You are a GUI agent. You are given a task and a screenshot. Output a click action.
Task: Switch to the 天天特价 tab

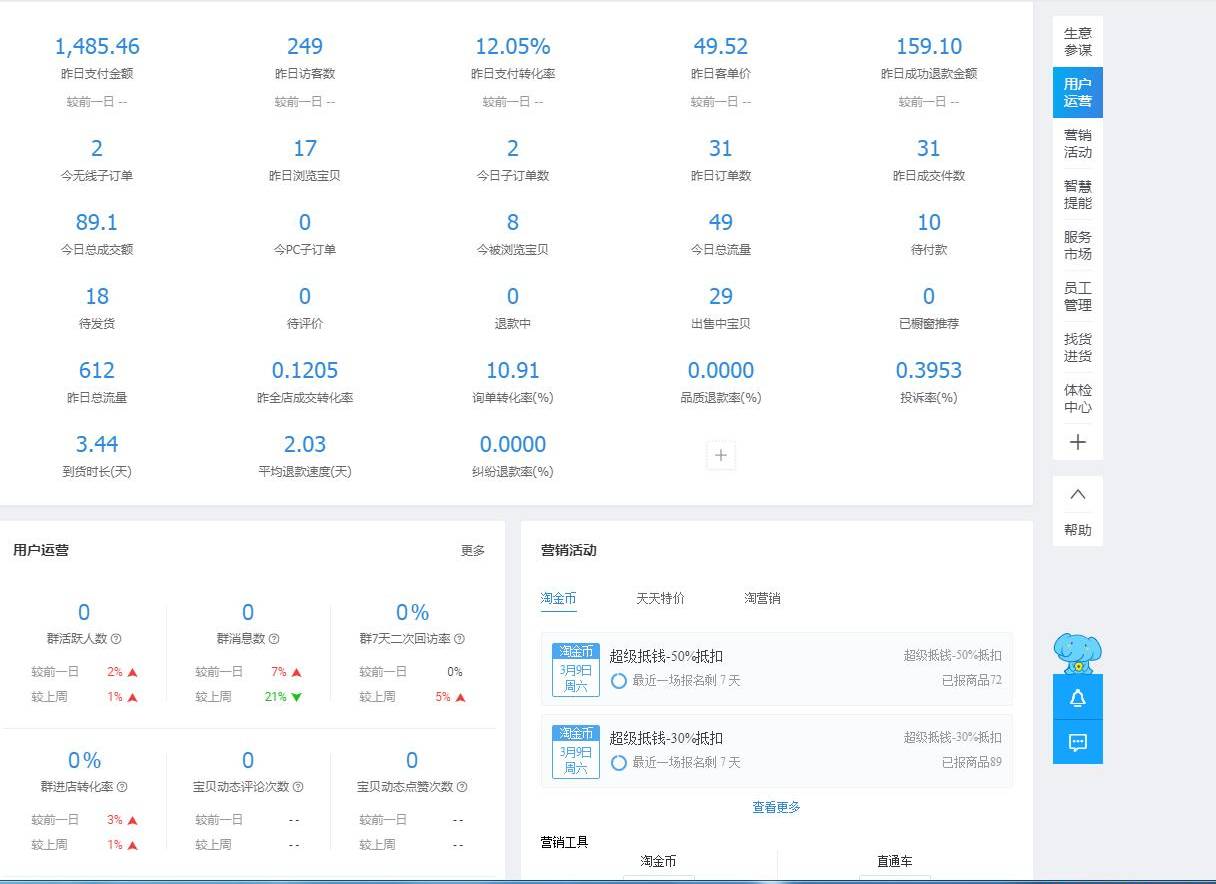coord(661,598)
